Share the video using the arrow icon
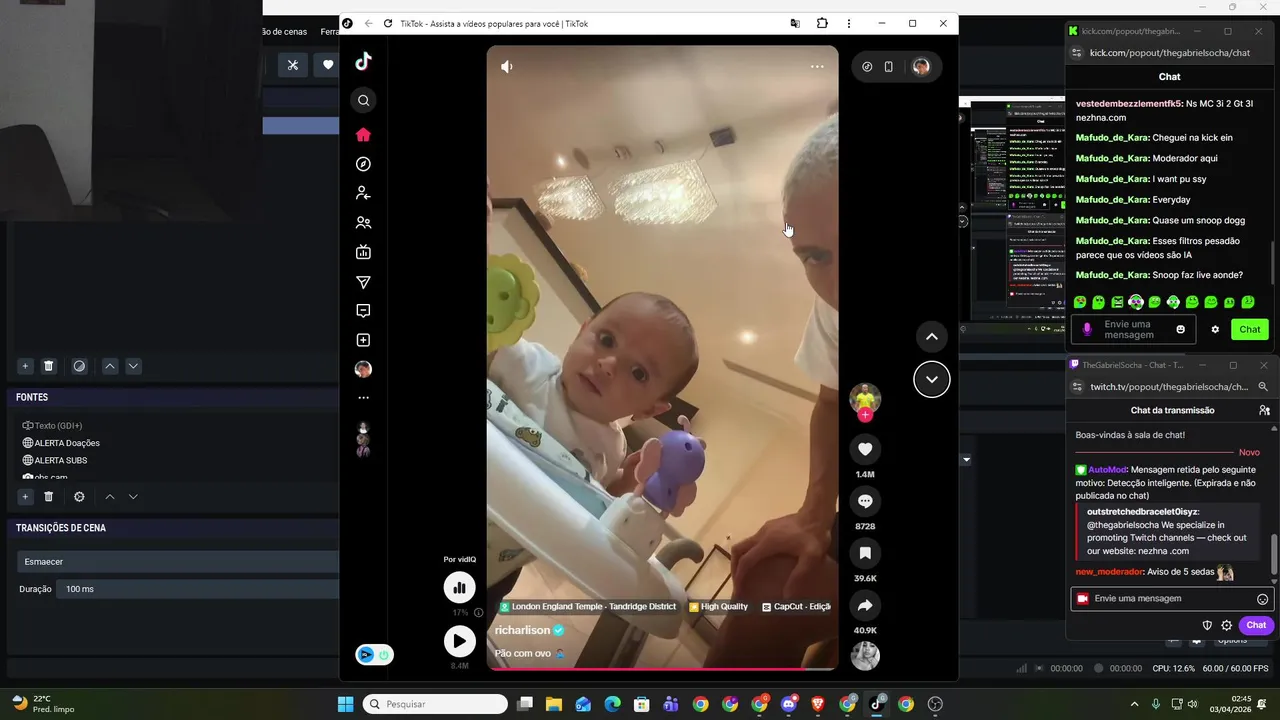This screenshot has width=1280, height=720. tap(865, 605)
